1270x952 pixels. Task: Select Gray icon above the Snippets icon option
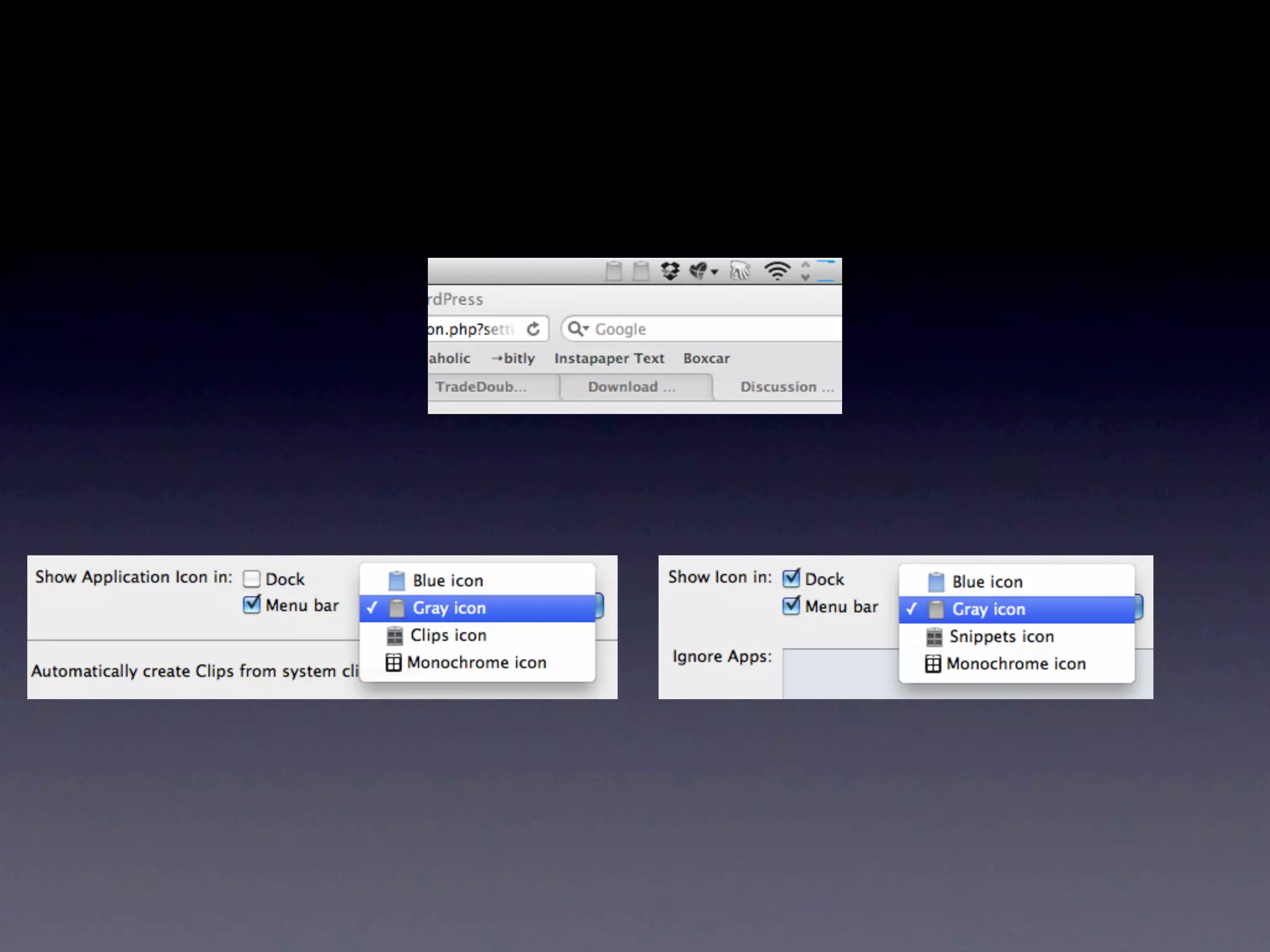coord(988,609)
